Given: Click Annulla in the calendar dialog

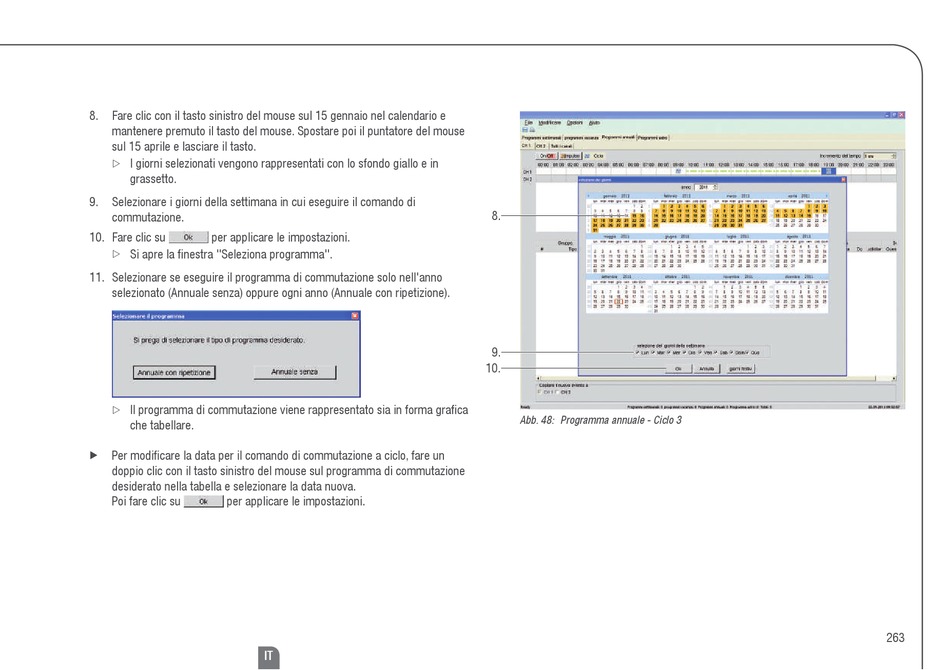Looking at the screenshot, I should coord(706,368).
